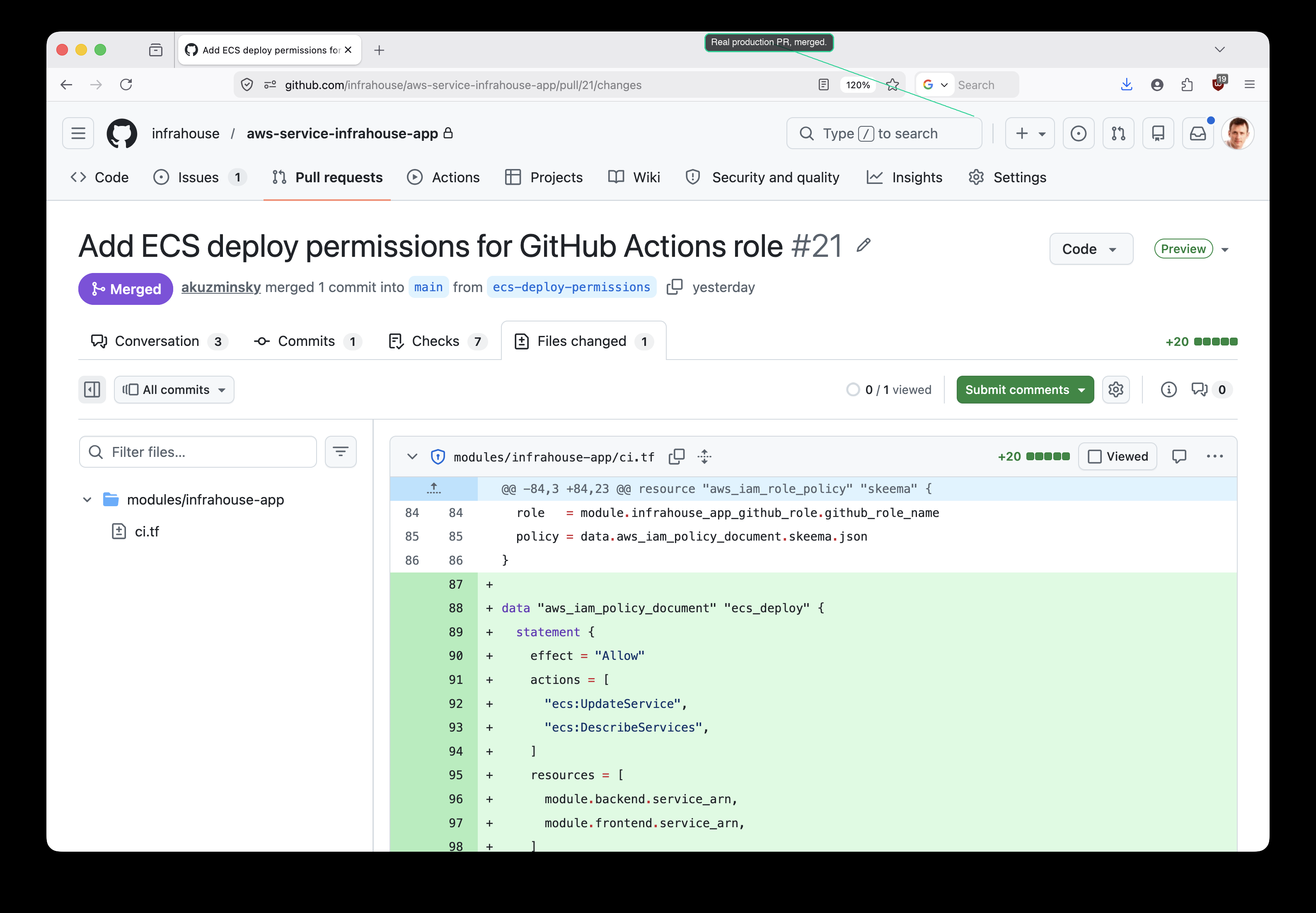Open the Wiki tab

(x=634, y=177)
